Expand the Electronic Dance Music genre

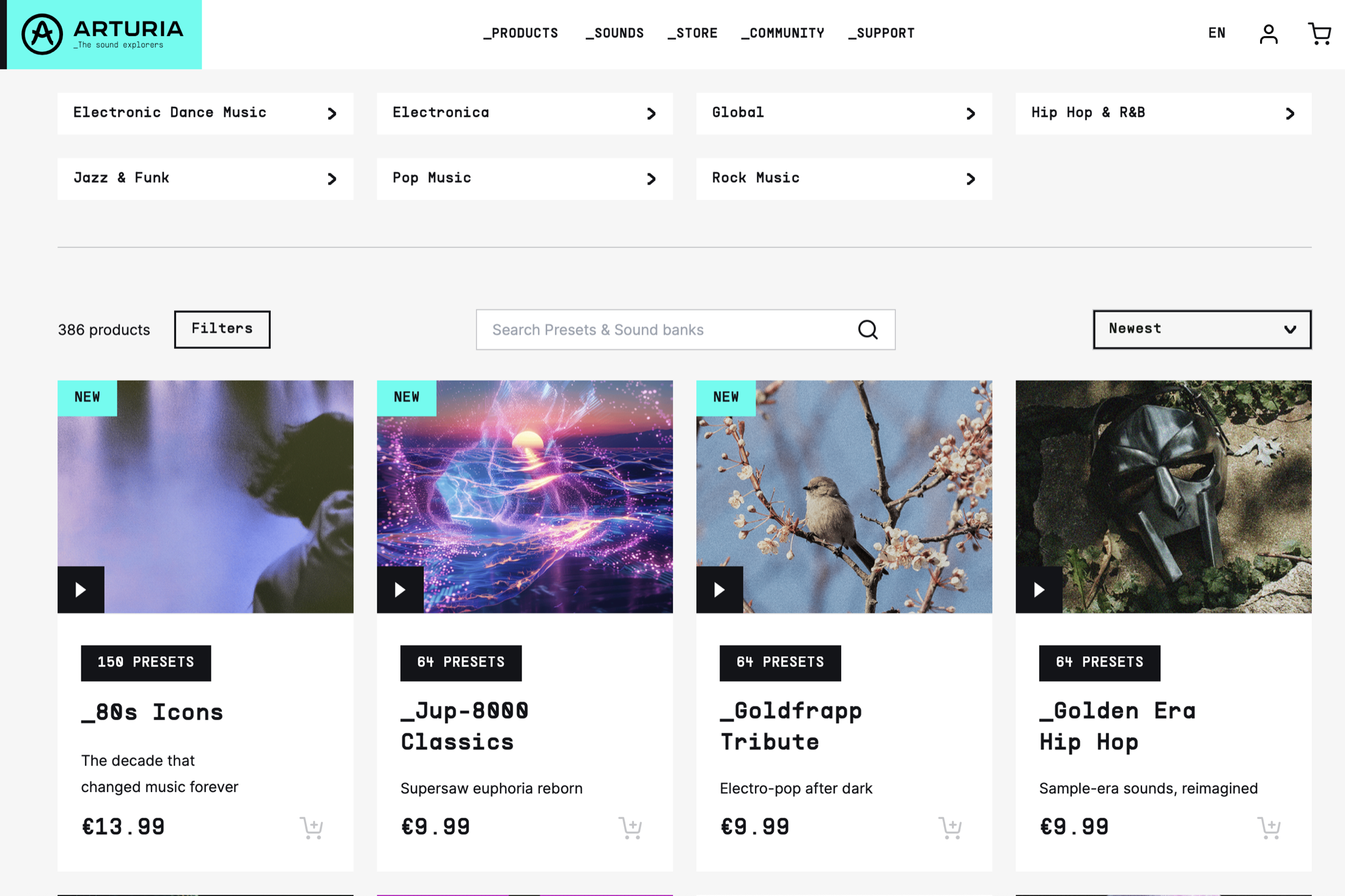(205, 113)
